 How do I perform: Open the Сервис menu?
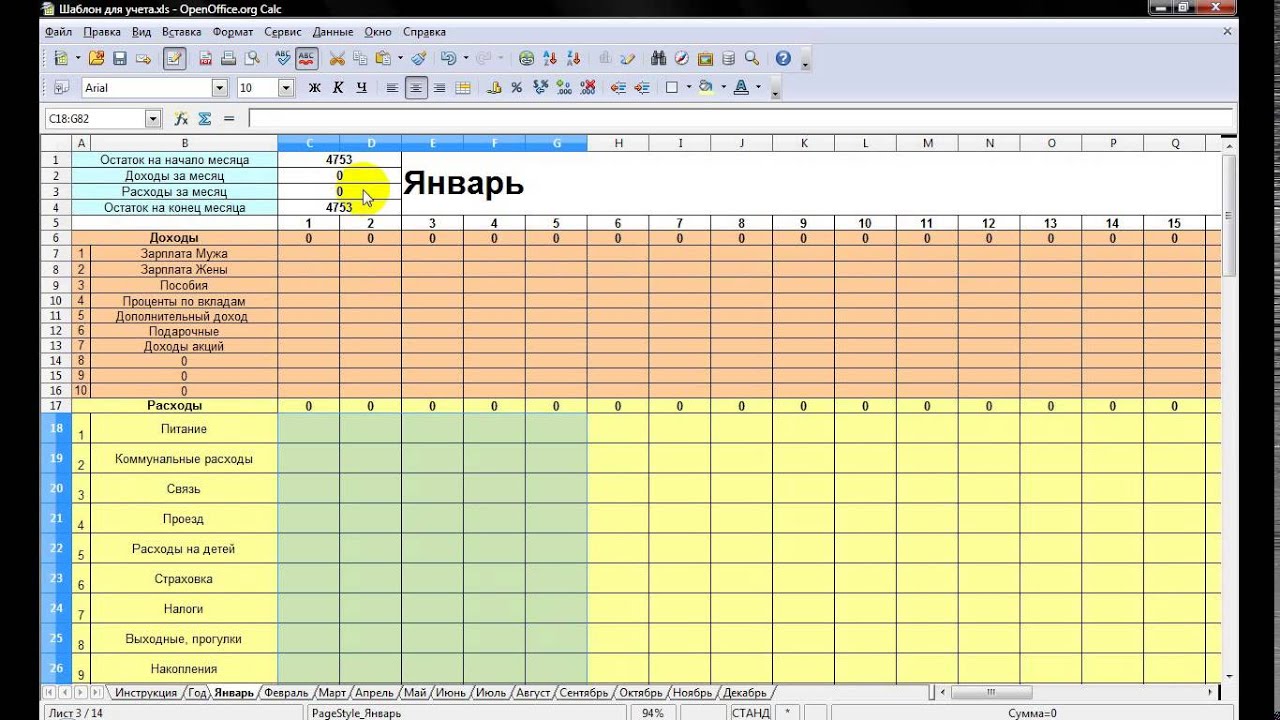tap(283, 32)
